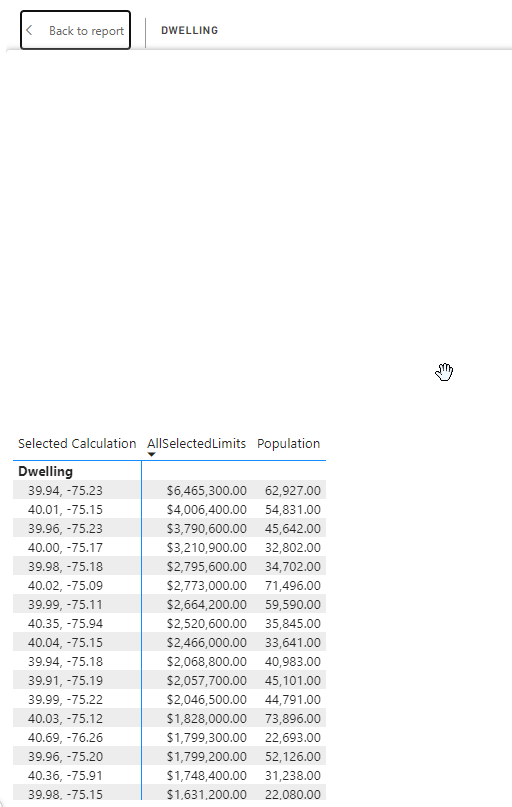Click the $2,664,200.00 limits cell
The image size is (512, 807).
pos(206,605)
